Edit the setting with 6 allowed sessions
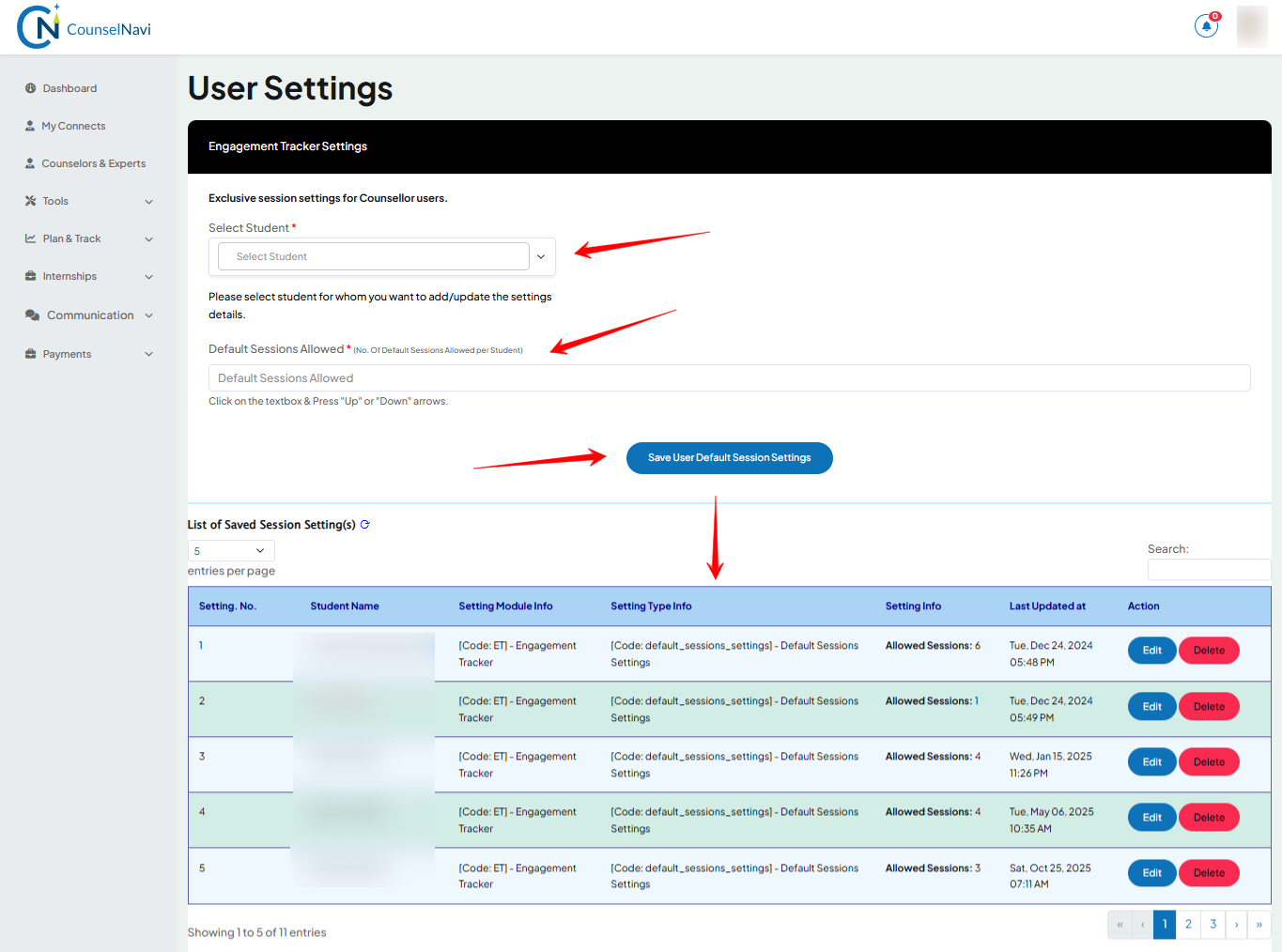The image size is (1282, 952). coord(1151,650)
